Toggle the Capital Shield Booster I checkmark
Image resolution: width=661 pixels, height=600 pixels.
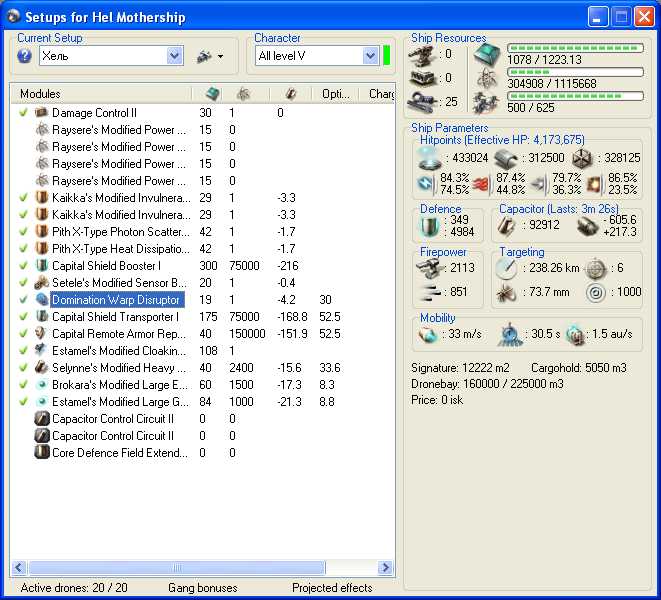[x=23, y=266]
